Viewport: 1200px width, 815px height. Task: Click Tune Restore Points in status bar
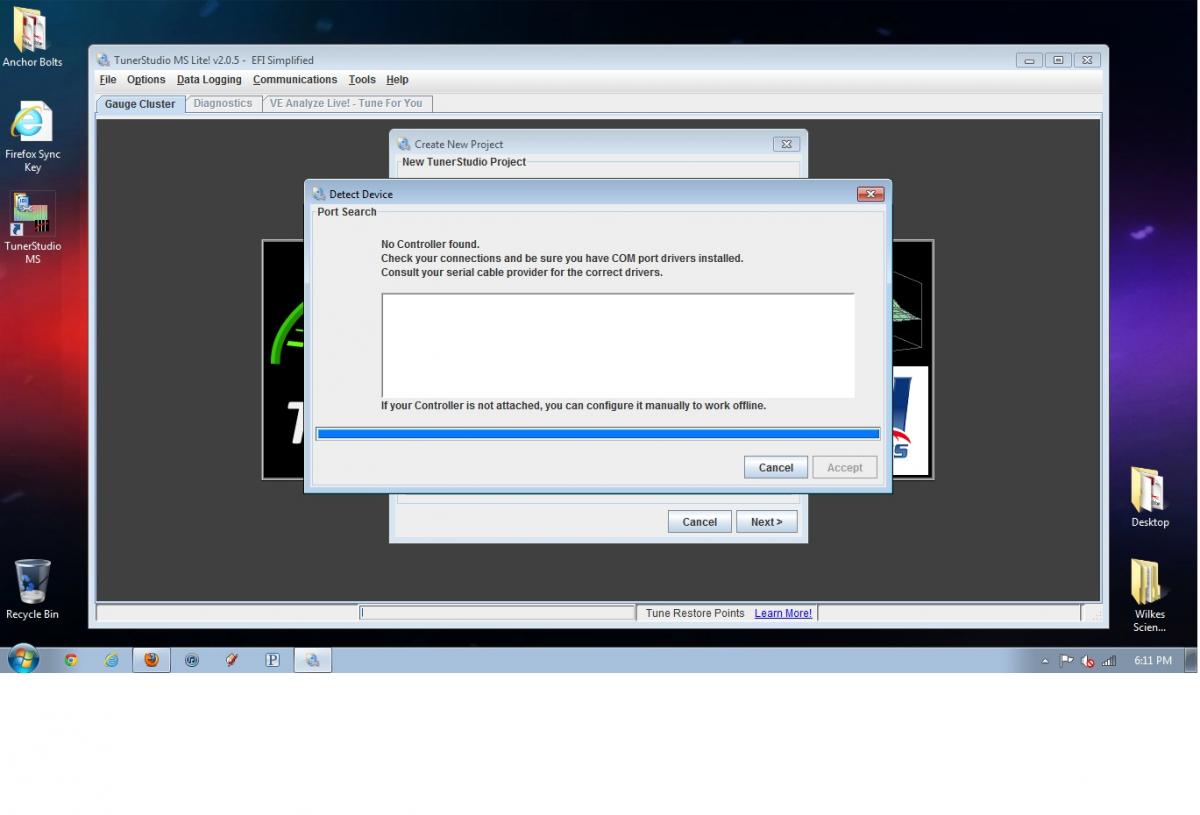coord(695,613)
